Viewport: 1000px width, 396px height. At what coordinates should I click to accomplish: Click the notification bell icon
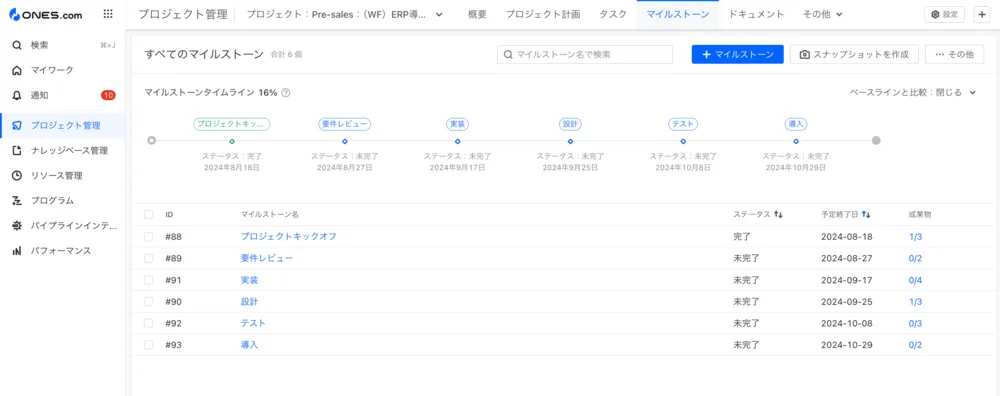point(17,95)
